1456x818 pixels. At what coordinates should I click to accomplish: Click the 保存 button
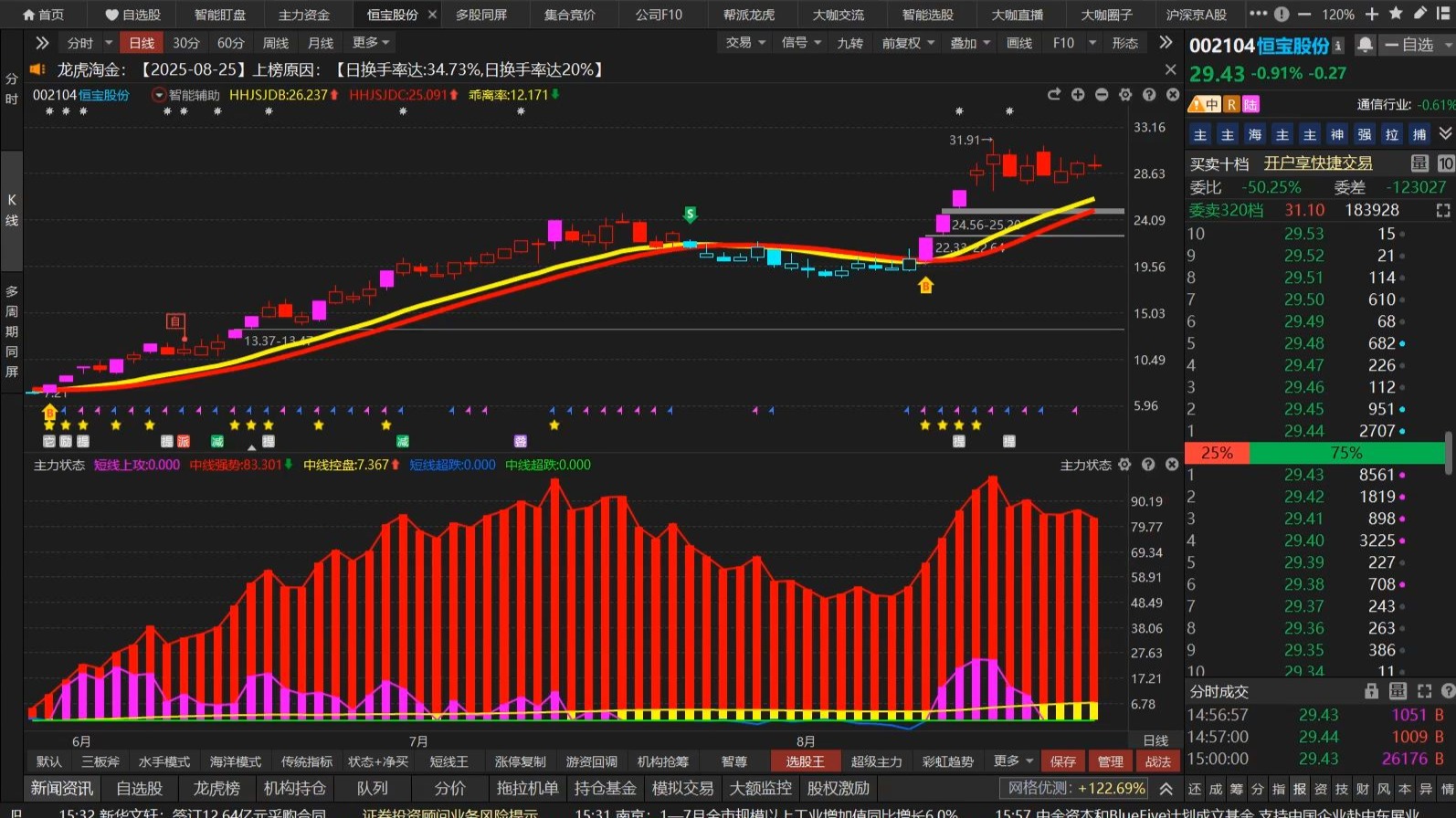click(1062, 761)
